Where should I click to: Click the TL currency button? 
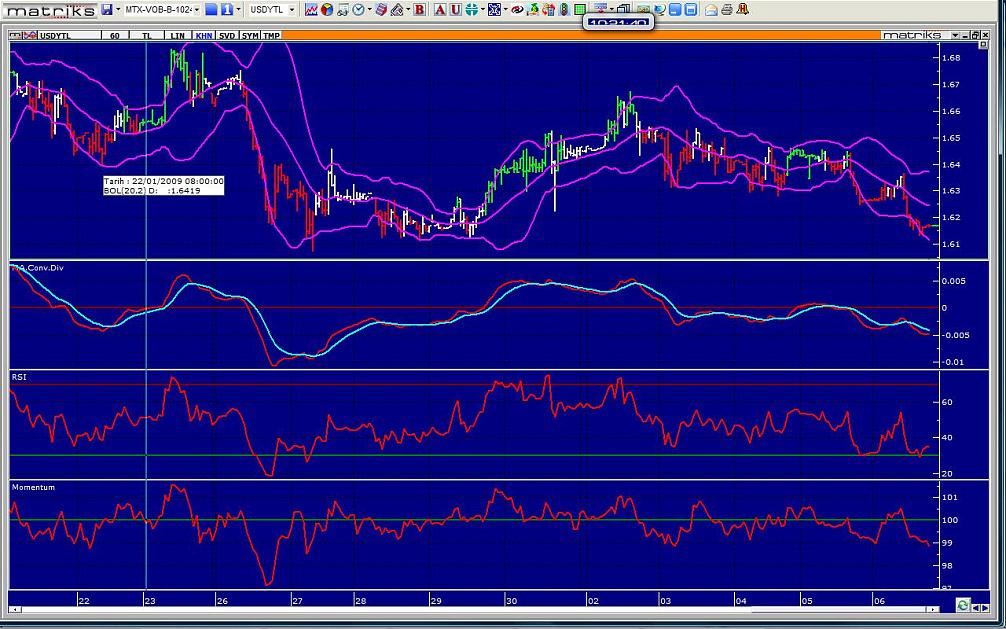(147, 35)
